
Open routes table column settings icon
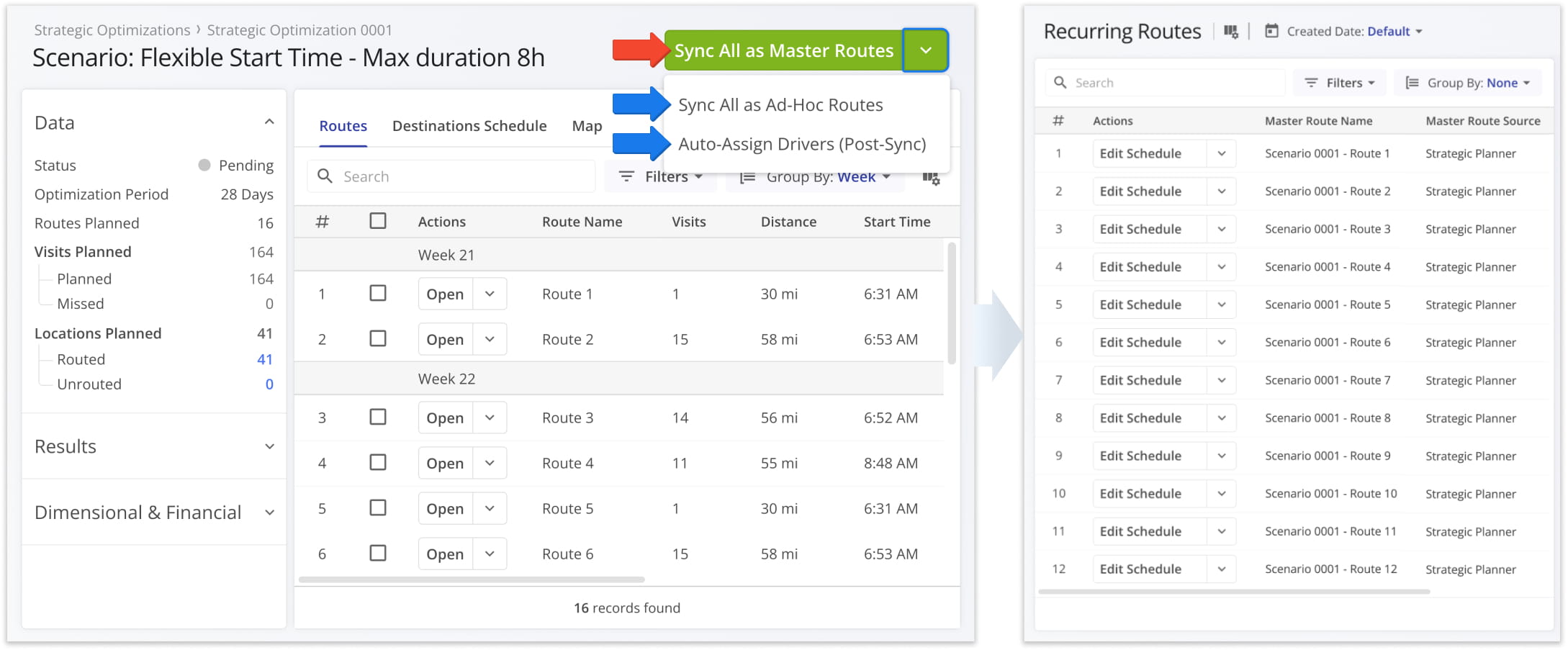pyautogui.click(x=931, y=178)
